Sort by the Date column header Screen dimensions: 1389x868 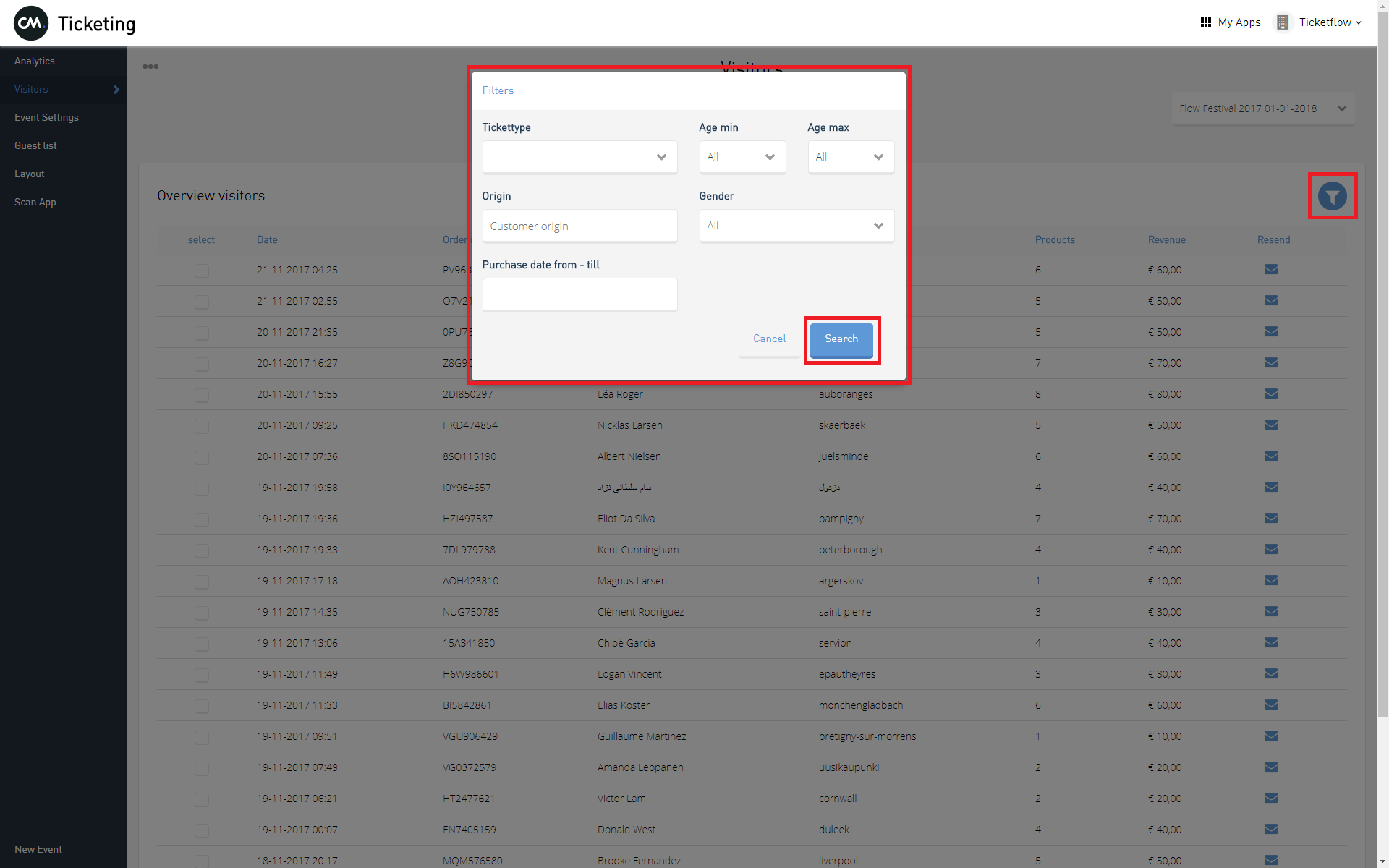click(267, 239)
